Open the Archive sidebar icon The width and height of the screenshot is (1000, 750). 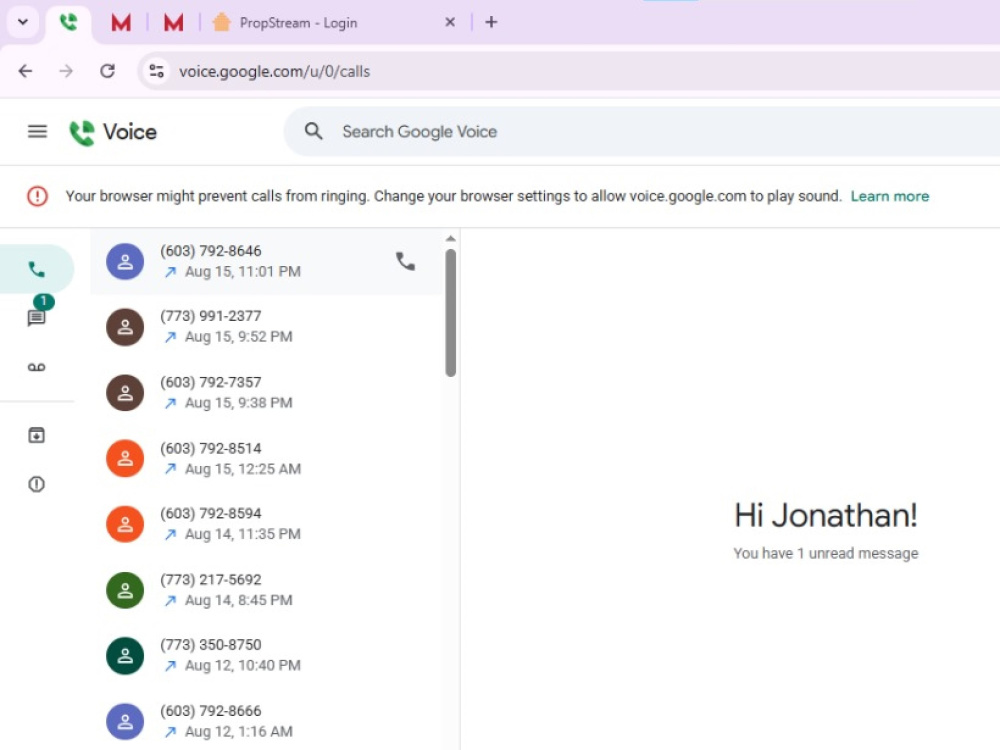(x=36, y=436)
